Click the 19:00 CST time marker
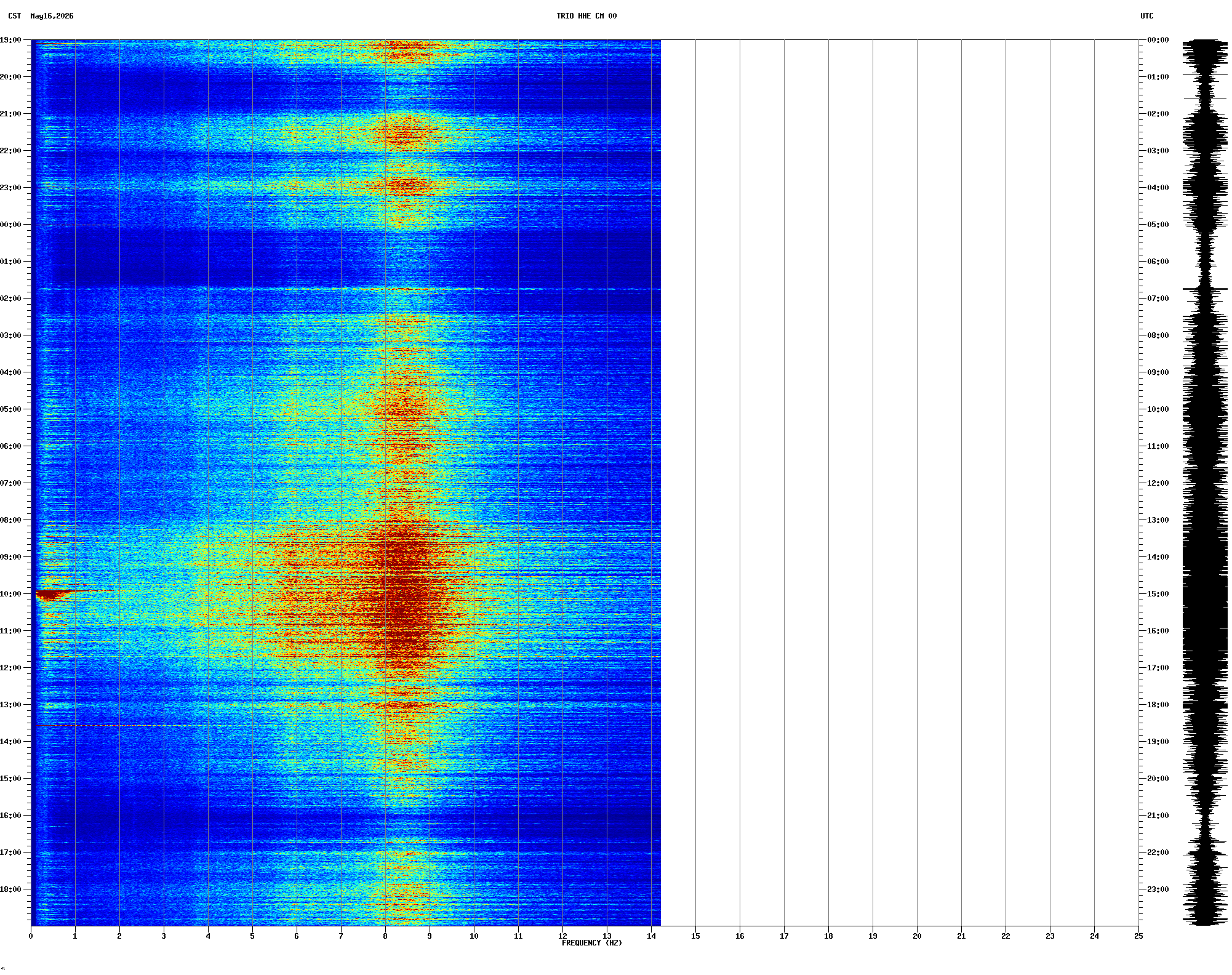Viewport: 1232px width, 975px height. coord(10,40)
